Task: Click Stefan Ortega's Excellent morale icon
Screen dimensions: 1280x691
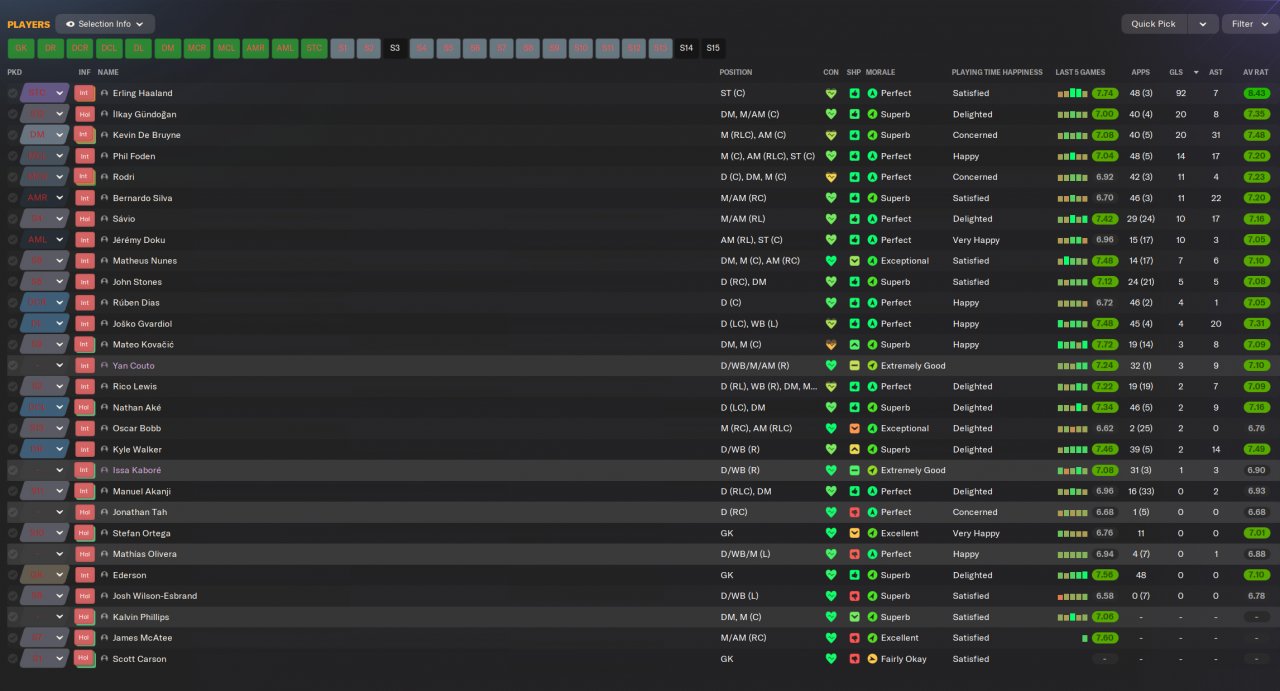Action: click(x=872, y=533)
